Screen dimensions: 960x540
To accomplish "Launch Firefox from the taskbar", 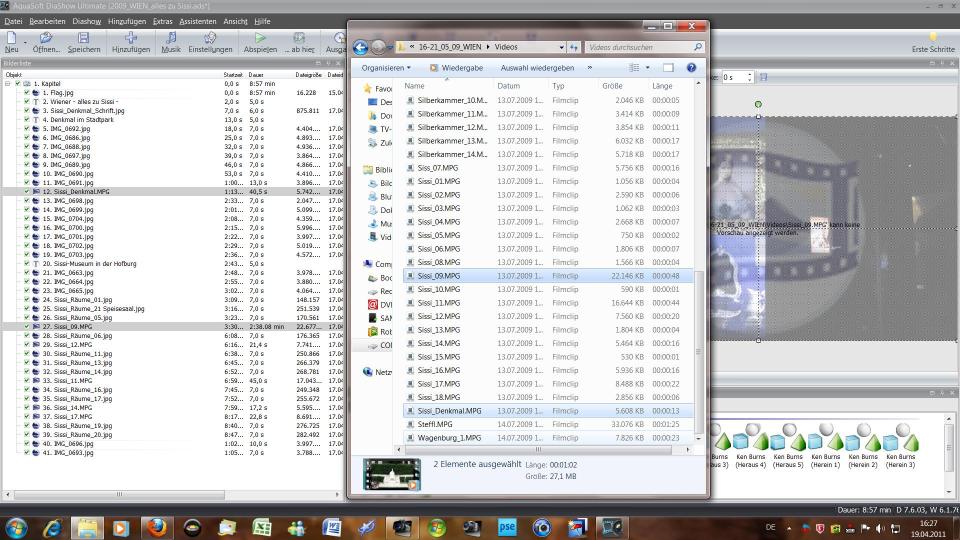I will (x=154, y=527).
